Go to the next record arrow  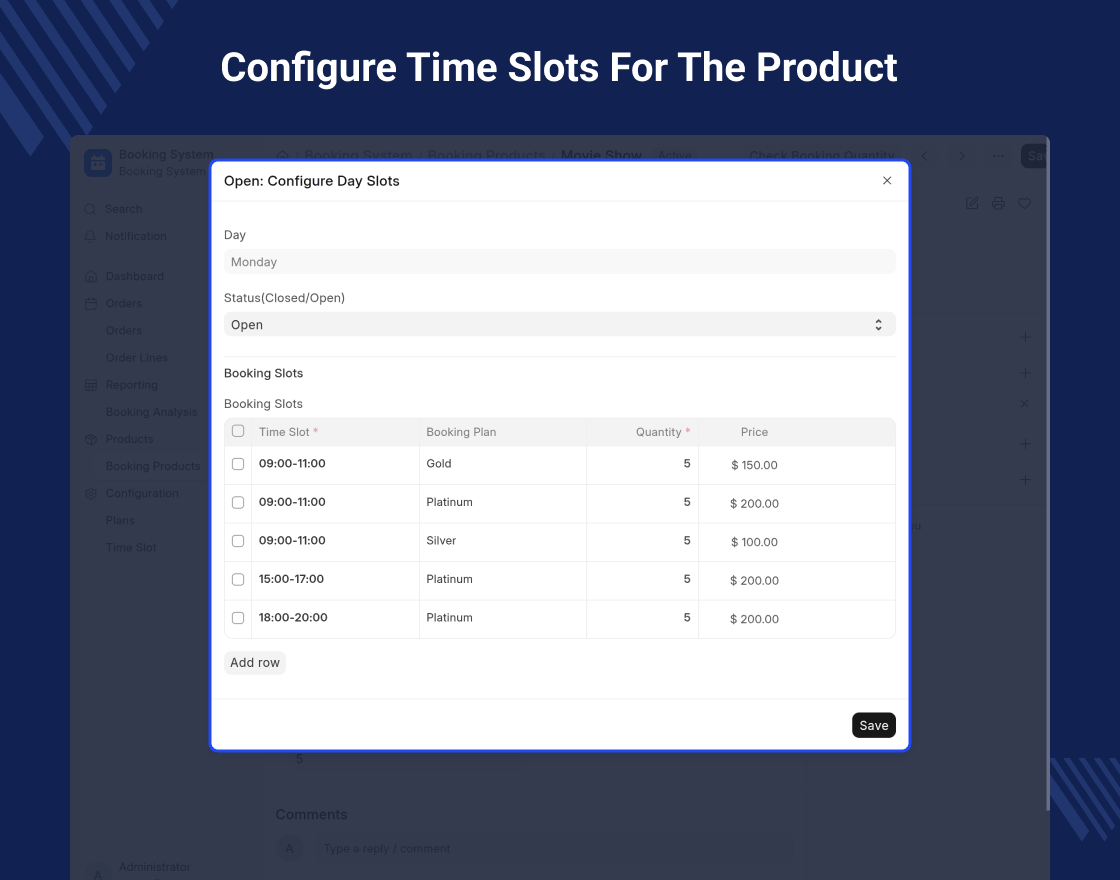click(x=961, y=156)
